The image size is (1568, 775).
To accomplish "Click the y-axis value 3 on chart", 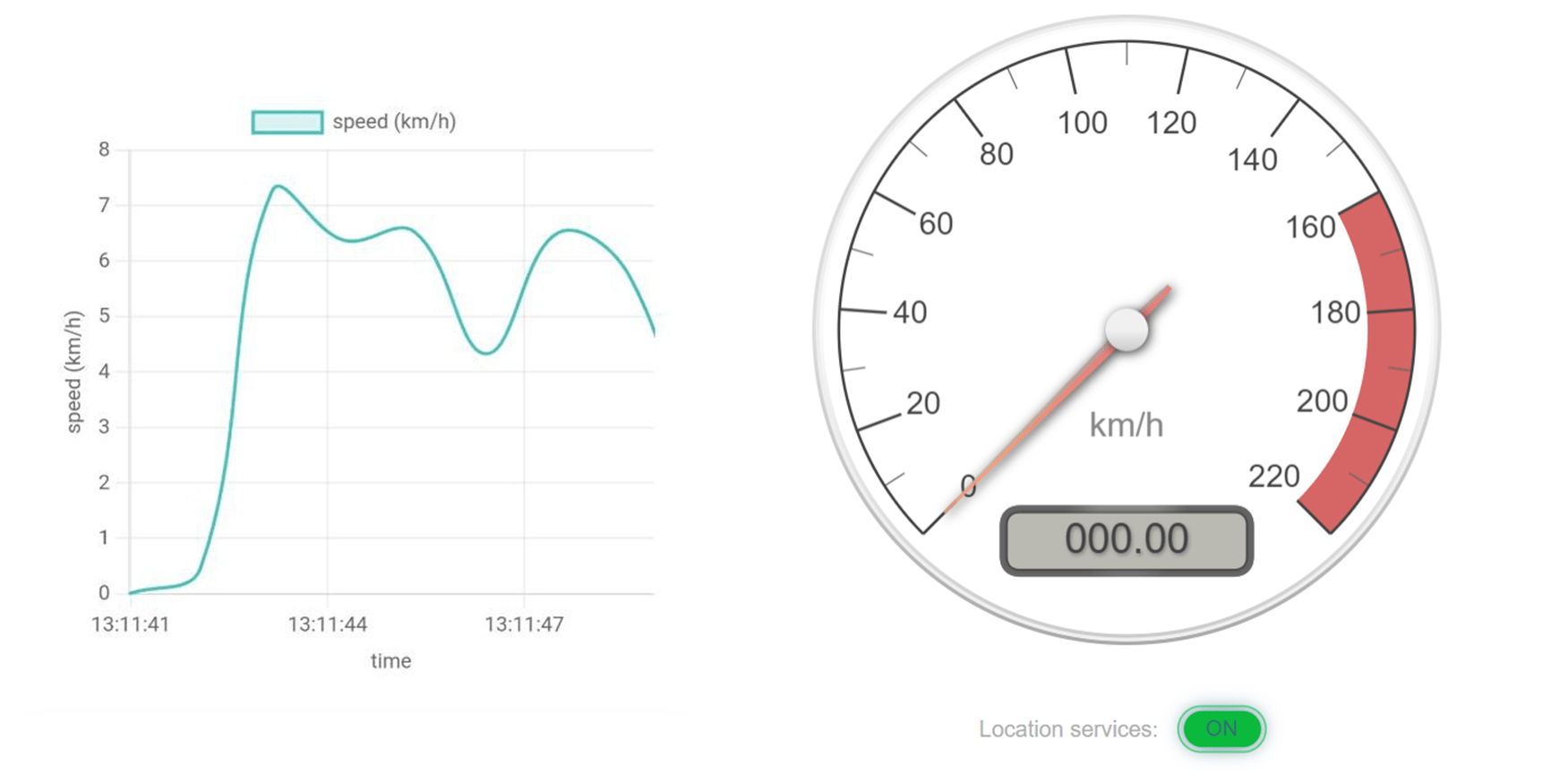I will click(x=104, y=426).
